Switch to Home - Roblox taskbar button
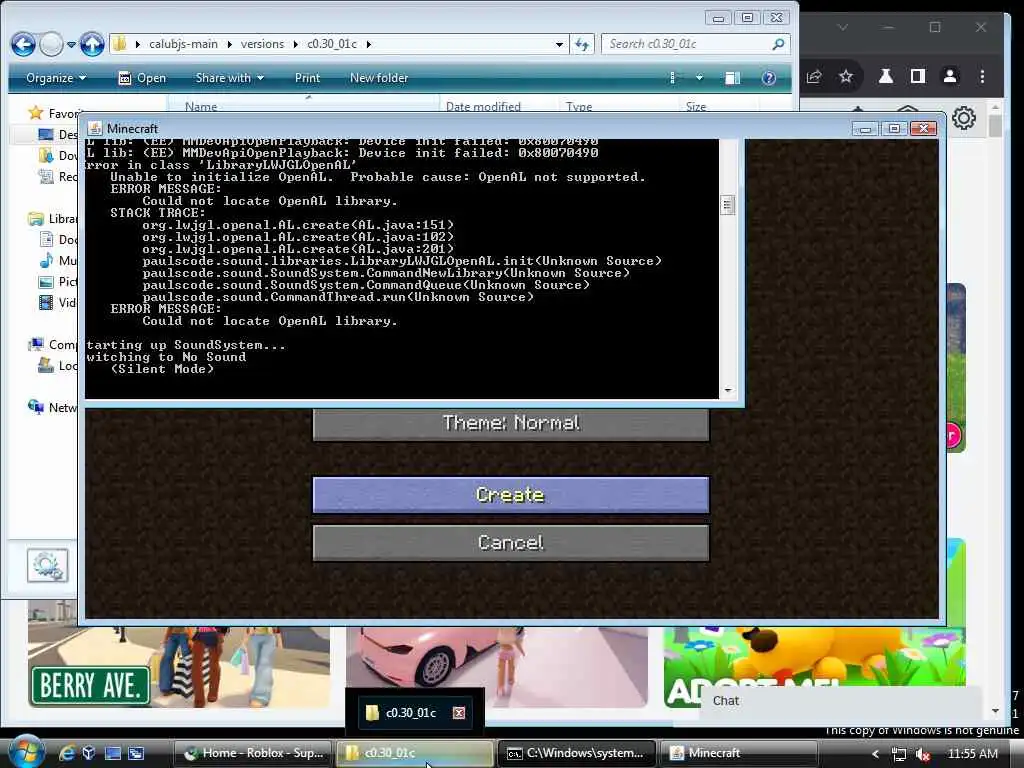 [253, 753]
